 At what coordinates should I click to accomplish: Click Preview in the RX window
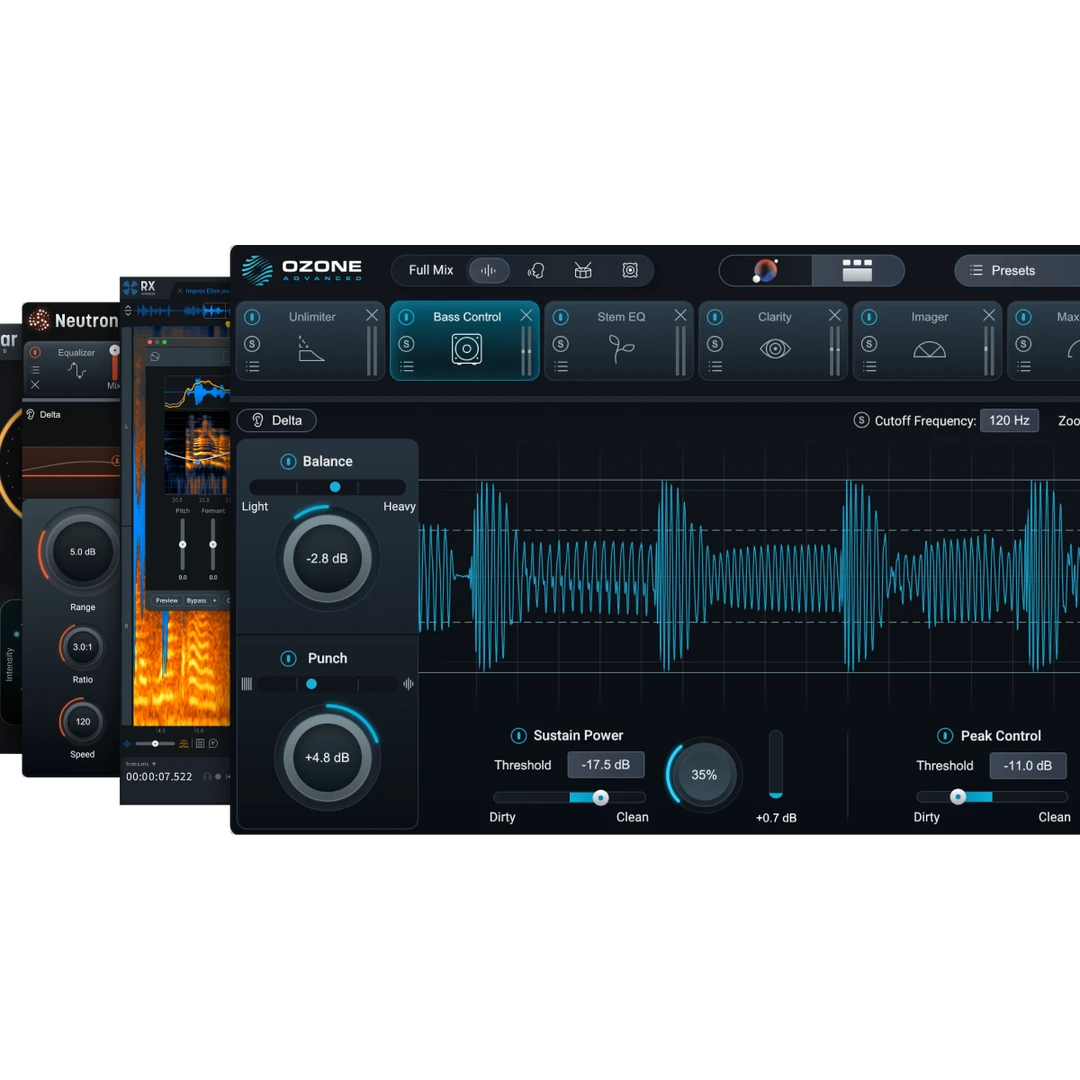[x=166, y=601]
